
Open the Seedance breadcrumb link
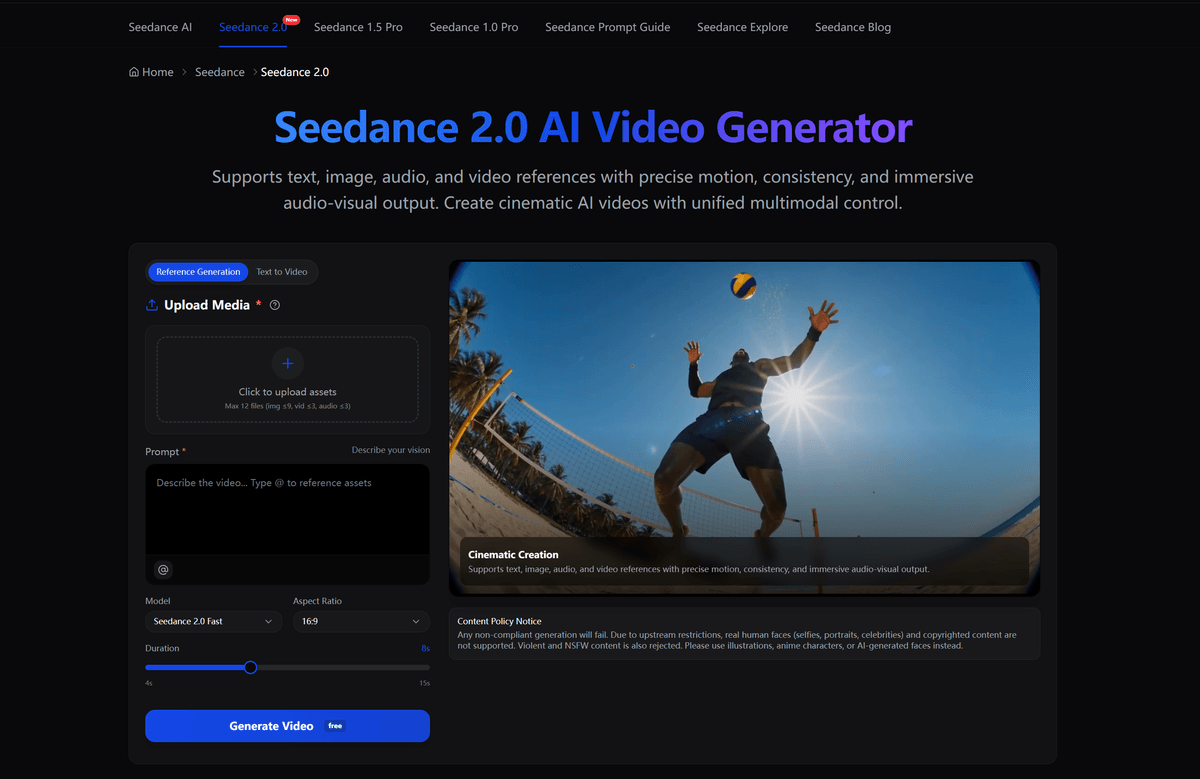[219, 71]
